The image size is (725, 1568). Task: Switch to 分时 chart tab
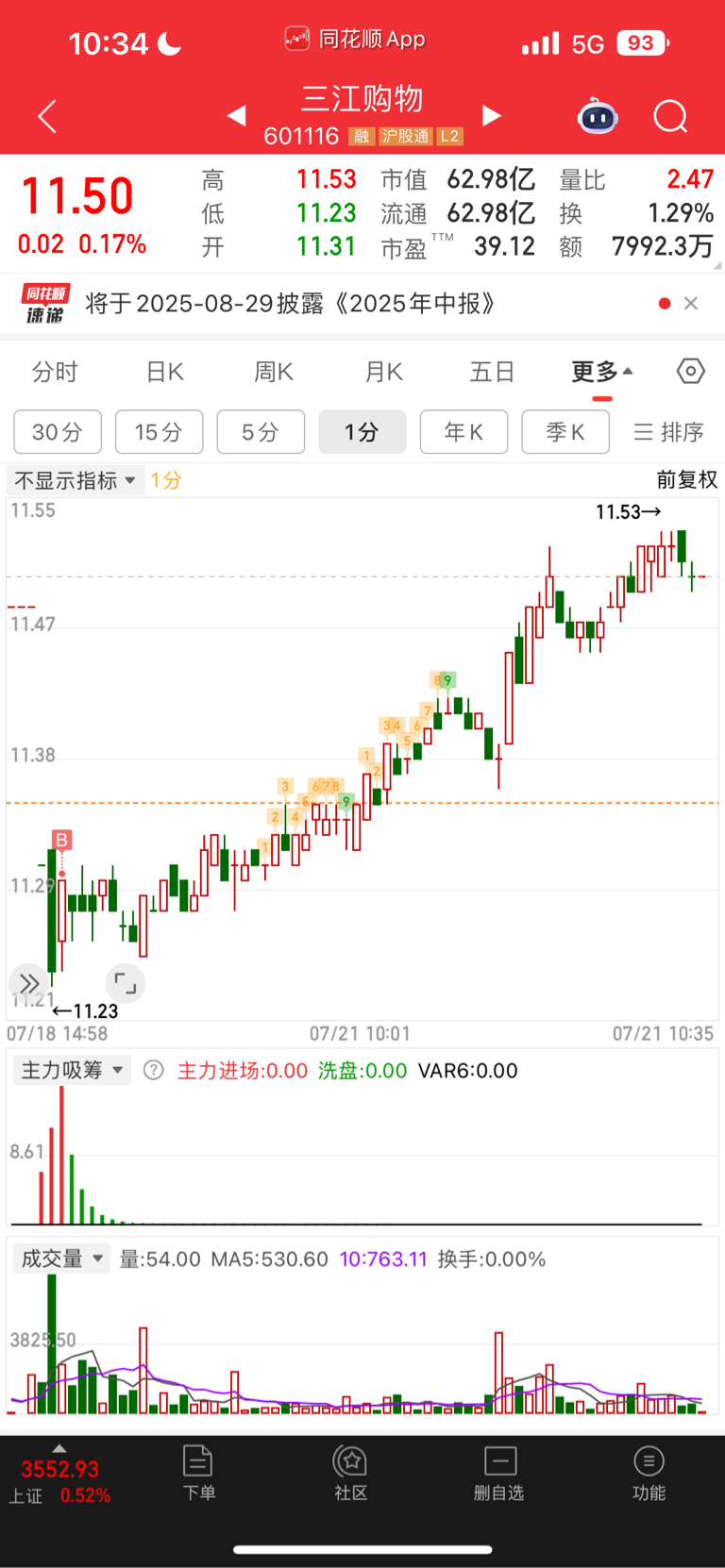pyautogui.click(x=55, y=372)
